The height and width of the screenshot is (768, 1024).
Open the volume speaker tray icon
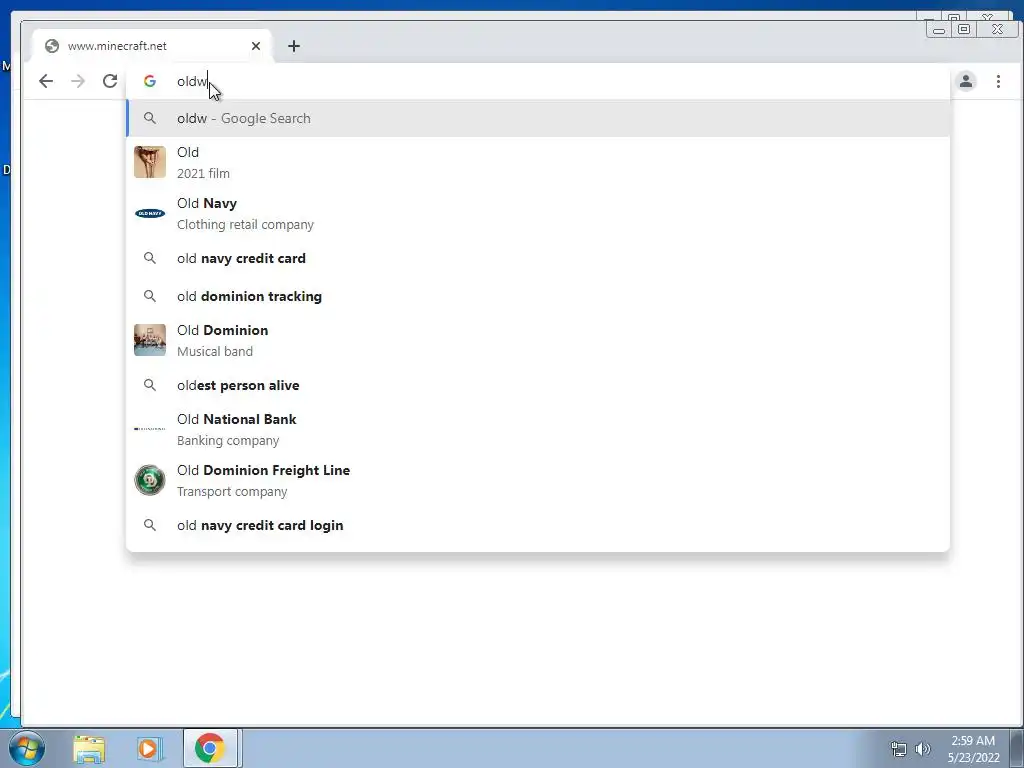coord(923,749)
